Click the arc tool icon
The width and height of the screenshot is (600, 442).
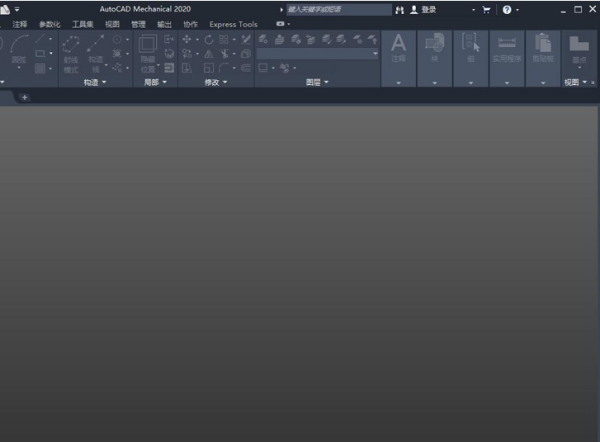pyautogui.click(x=20, y=44)
